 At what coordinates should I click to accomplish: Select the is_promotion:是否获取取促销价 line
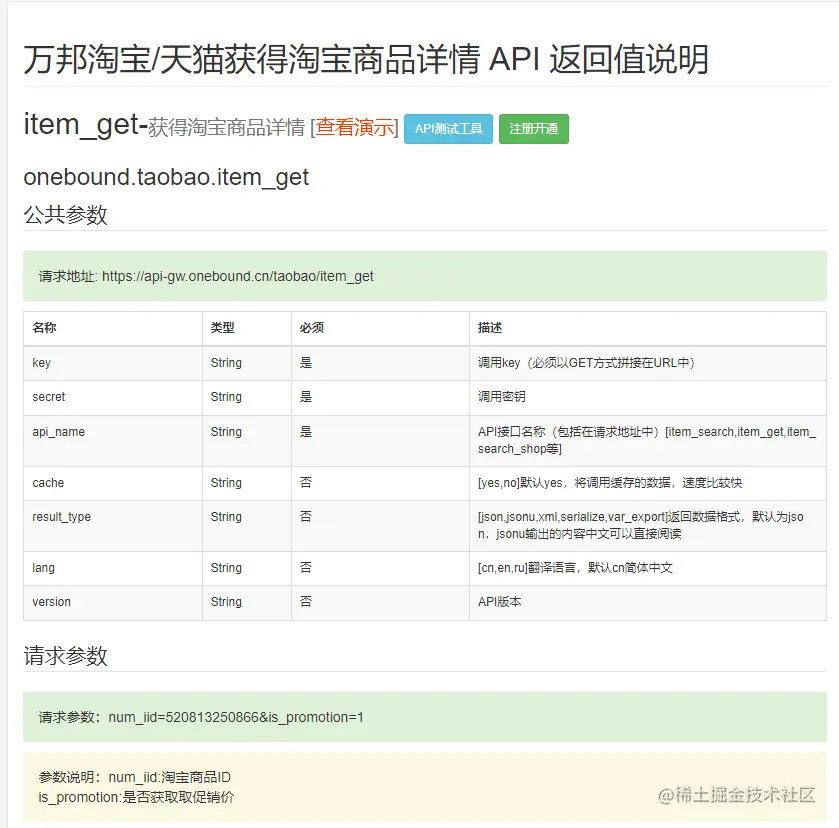click(136, 797)
